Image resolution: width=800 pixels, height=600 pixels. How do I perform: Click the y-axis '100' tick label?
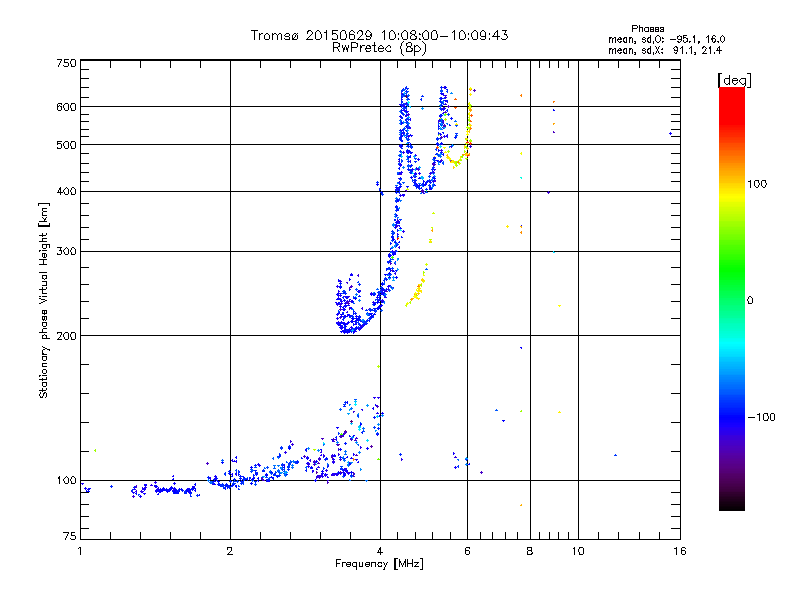66,480
